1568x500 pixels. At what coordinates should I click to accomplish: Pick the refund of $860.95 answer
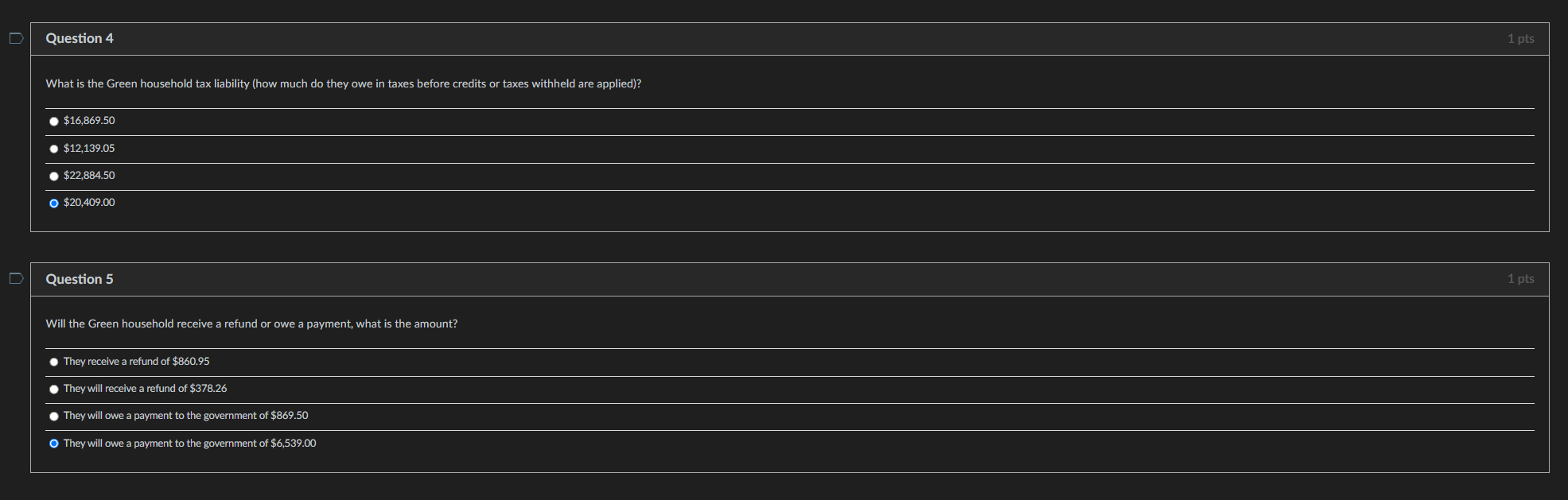pyautogui.click(x=53, y=361)
